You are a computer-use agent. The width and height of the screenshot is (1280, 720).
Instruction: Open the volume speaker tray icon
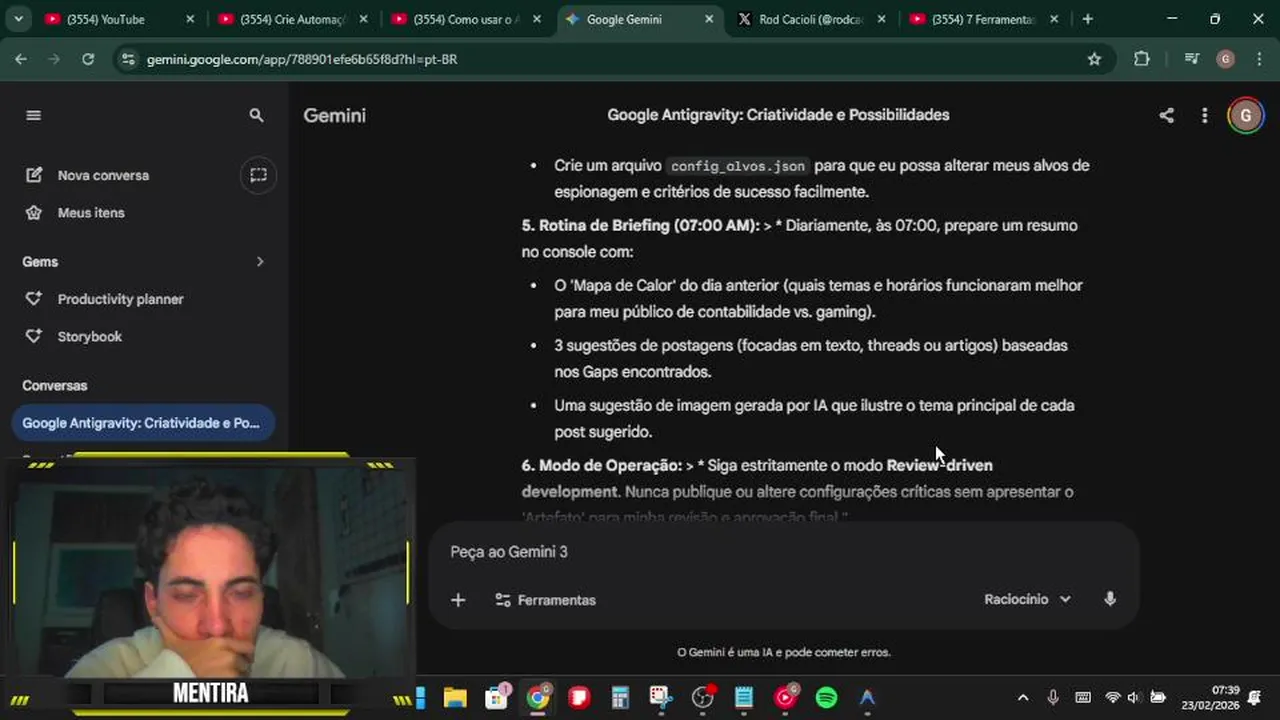click(1134, 698)
